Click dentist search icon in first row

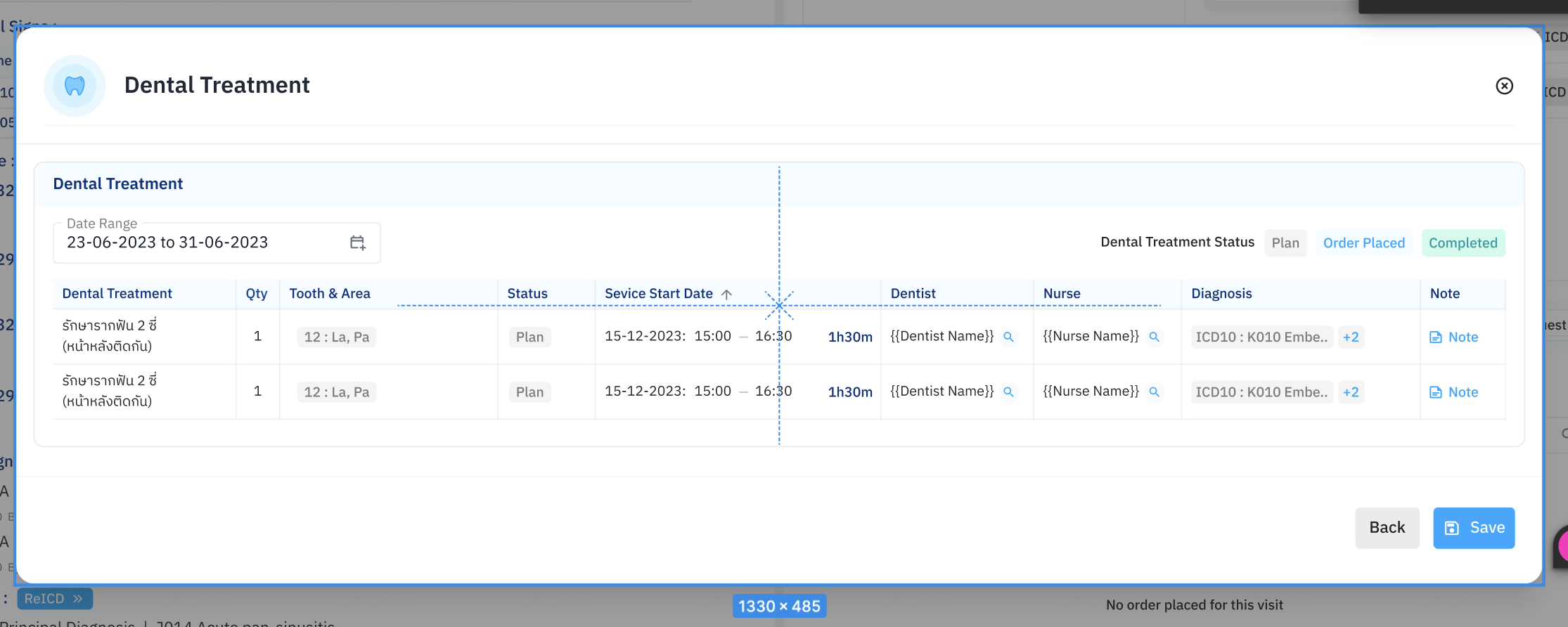click(x=1008, y=337)
